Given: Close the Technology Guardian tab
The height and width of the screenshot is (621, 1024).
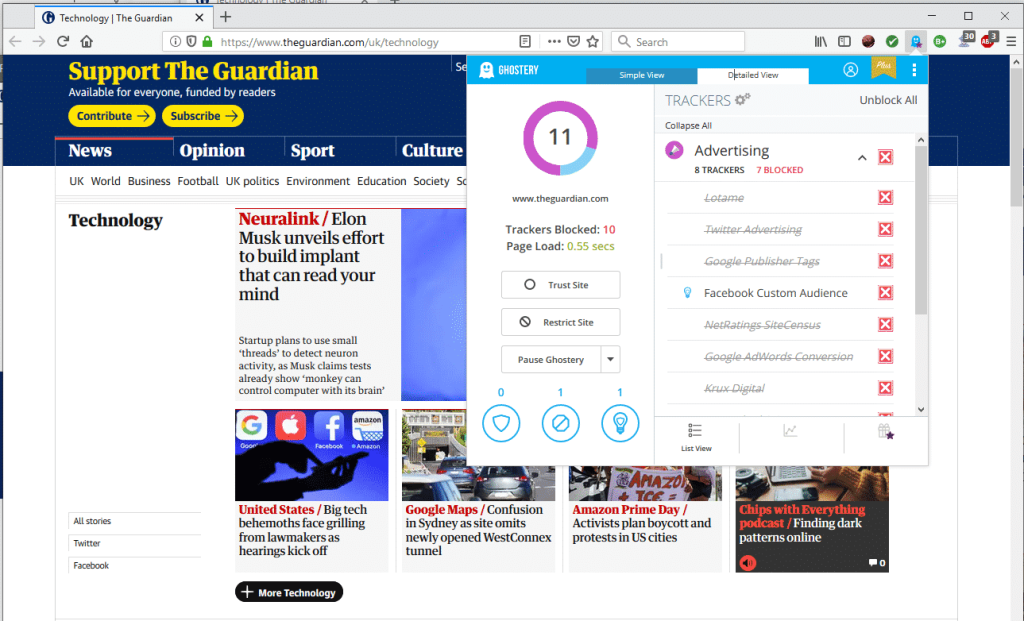Looking at the screenshot, I should (199, 18).
